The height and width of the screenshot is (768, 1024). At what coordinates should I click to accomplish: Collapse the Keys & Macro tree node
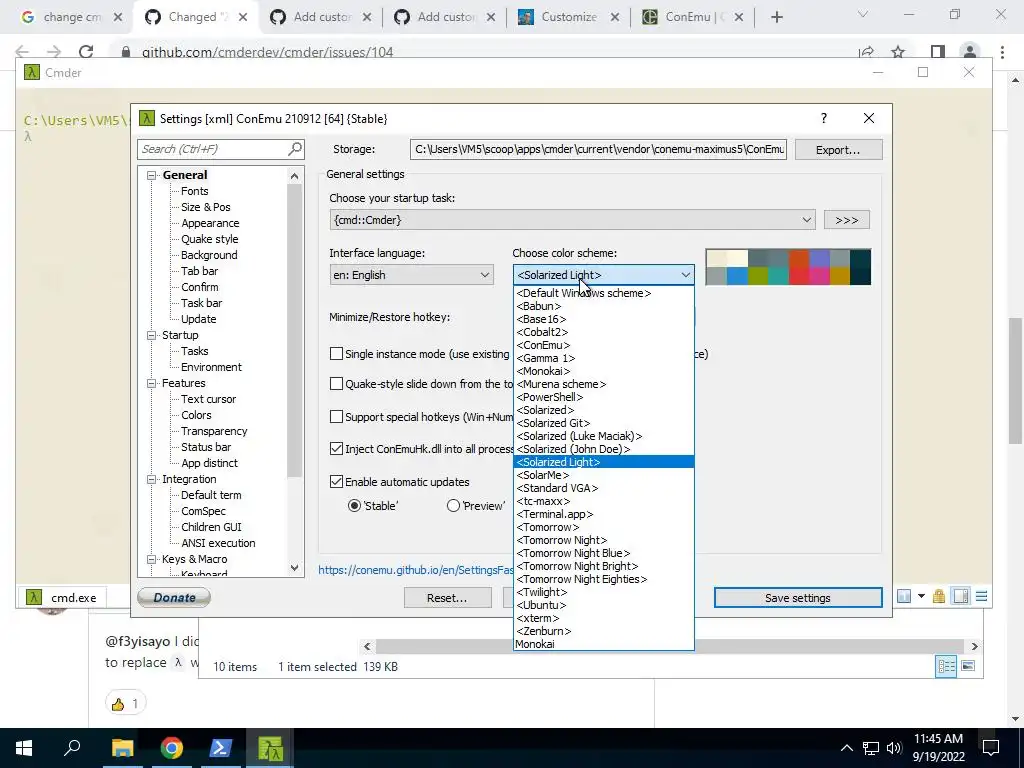click(152, 559)
